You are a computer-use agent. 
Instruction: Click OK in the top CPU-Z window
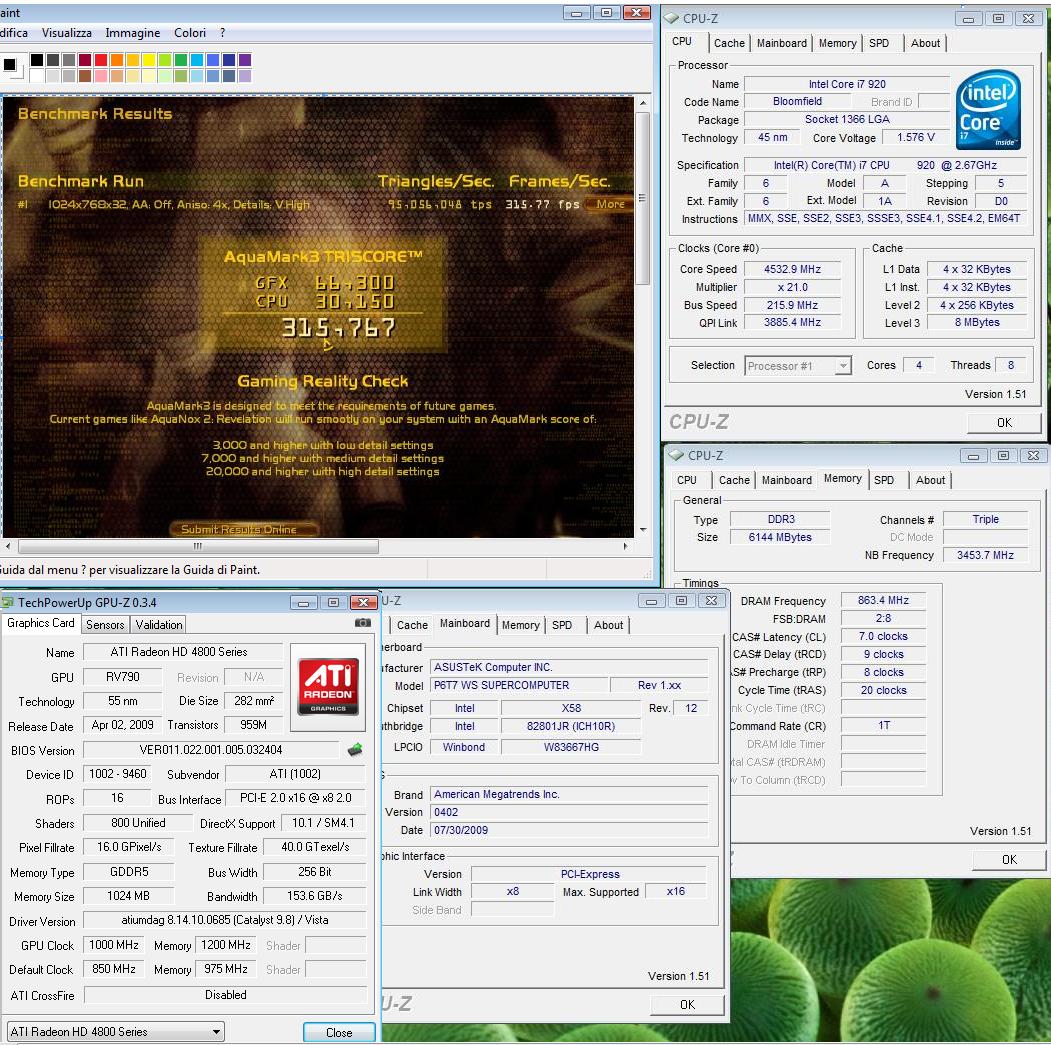click(x=1003, y=423)
